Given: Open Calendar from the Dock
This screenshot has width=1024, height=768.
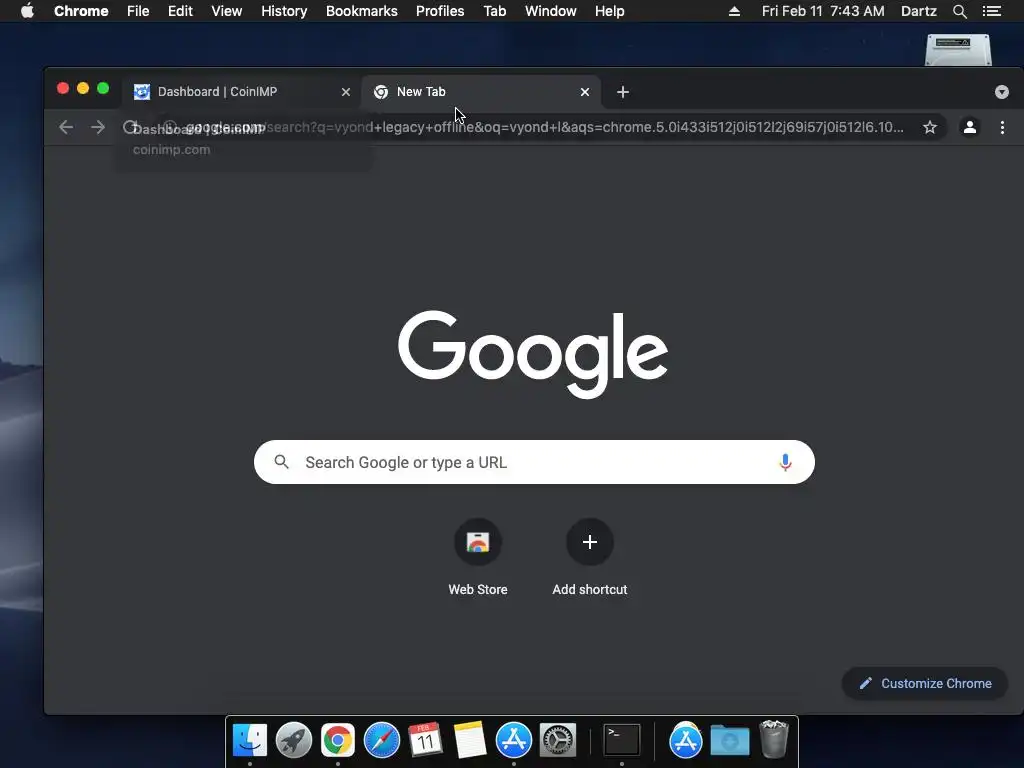Looking at the screenshot, I should coord(426,740).
